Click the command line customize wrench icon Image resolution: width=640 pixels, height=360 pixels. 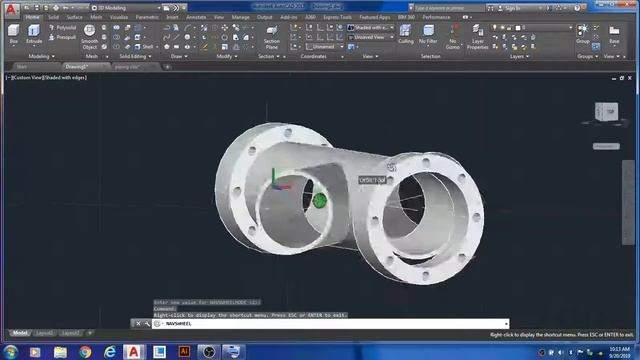(x=147, y=324)
